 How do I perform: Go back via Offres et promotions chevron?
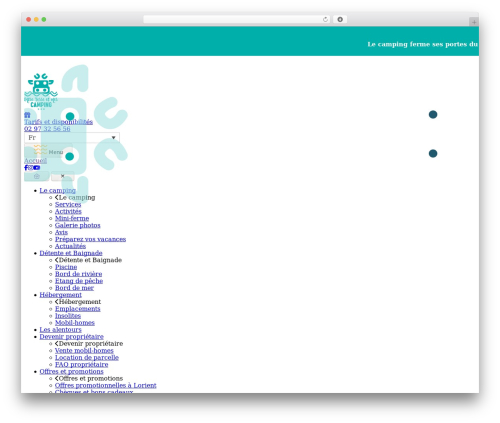coord(57,378)
